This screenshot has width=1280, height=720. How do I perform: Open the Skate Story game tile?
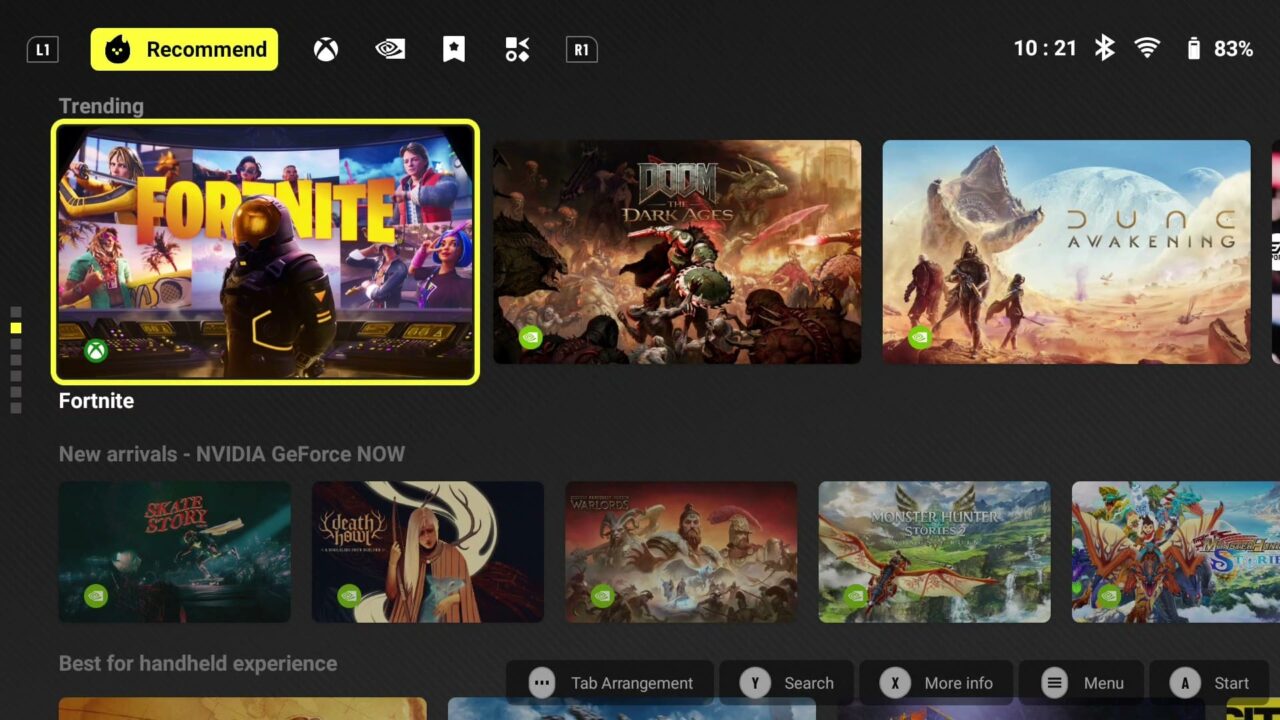pos(175,552)
